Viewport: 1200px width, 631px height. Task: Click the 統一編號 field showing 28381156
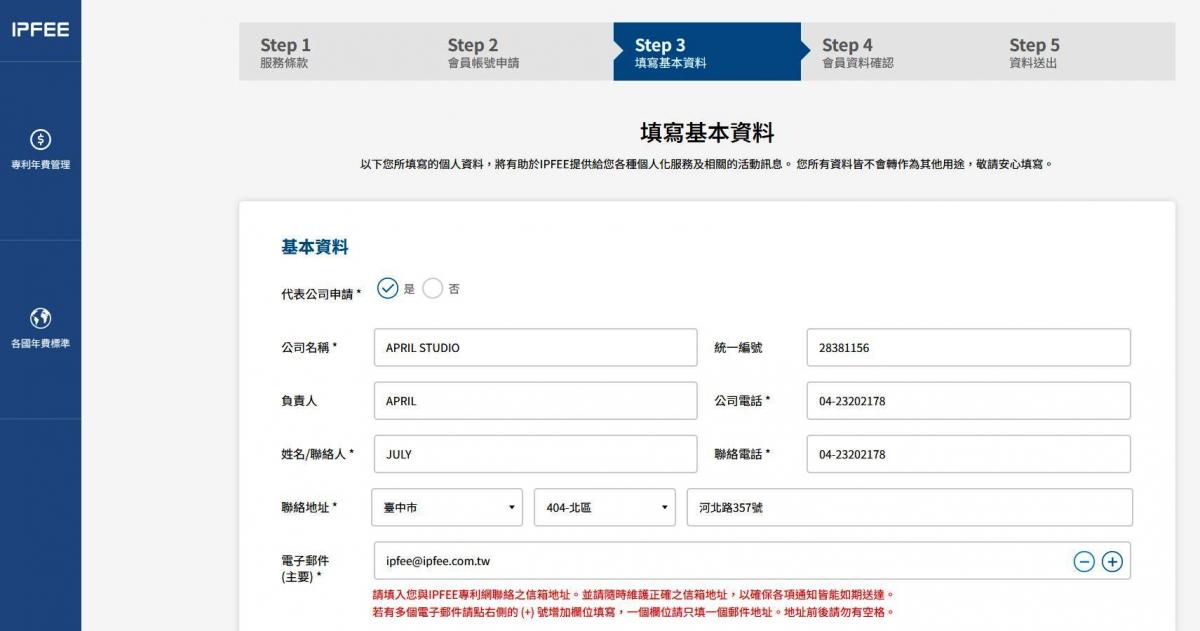tap(968, 348)
